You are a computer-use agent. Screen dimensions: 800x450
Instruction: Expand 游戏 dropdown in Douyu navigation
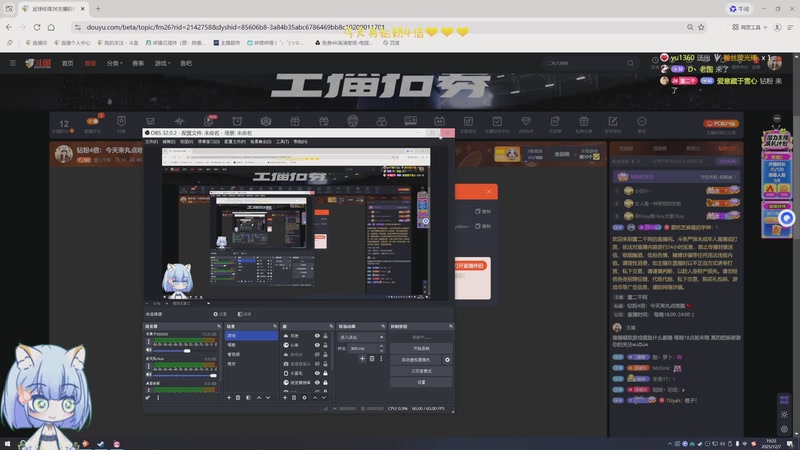162,63
